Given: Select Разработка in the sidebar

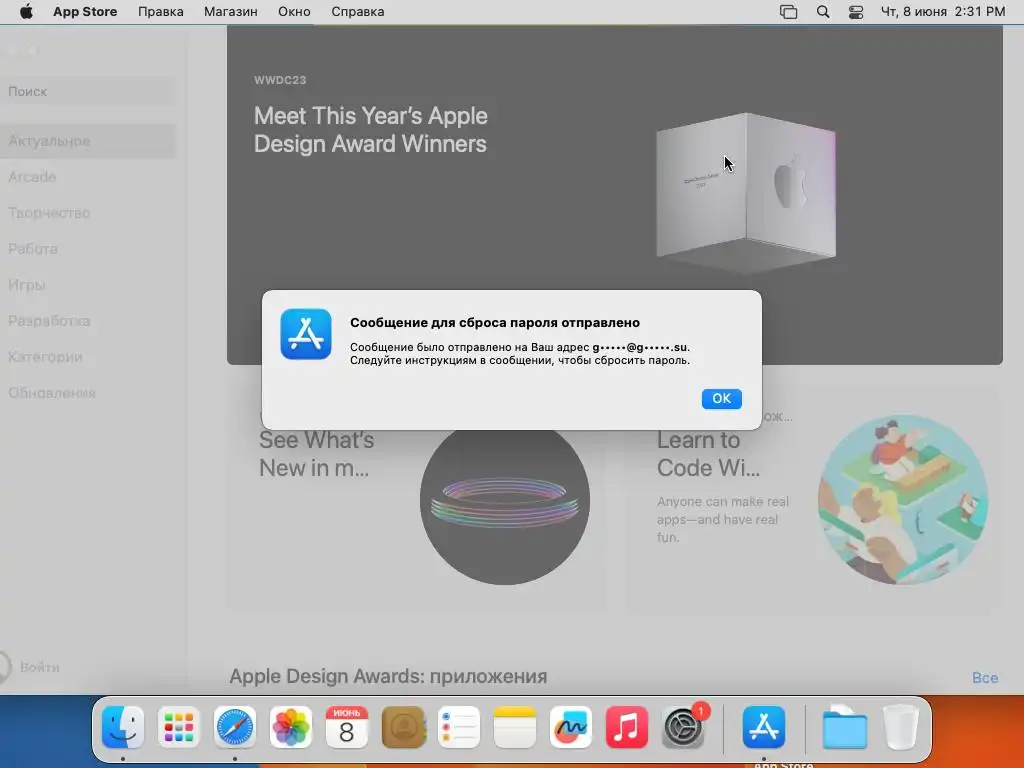Looking at the screenshot, I should coord(88,321).
